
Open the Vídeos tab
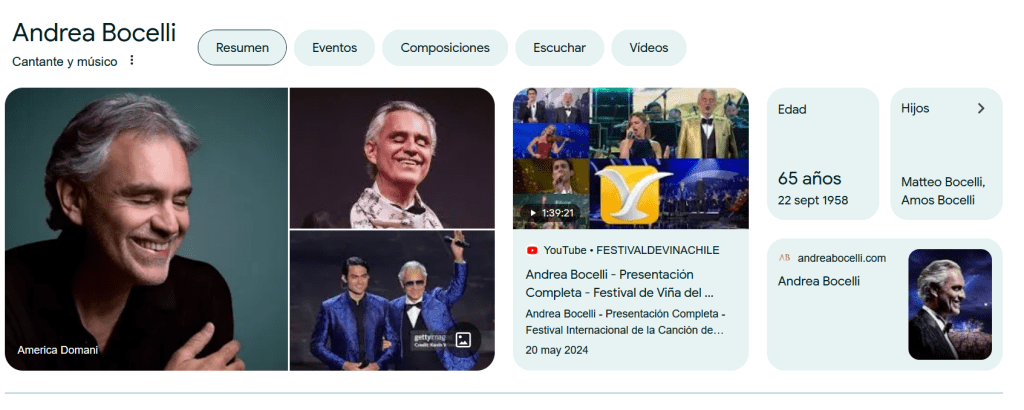(x=648, y=48)
